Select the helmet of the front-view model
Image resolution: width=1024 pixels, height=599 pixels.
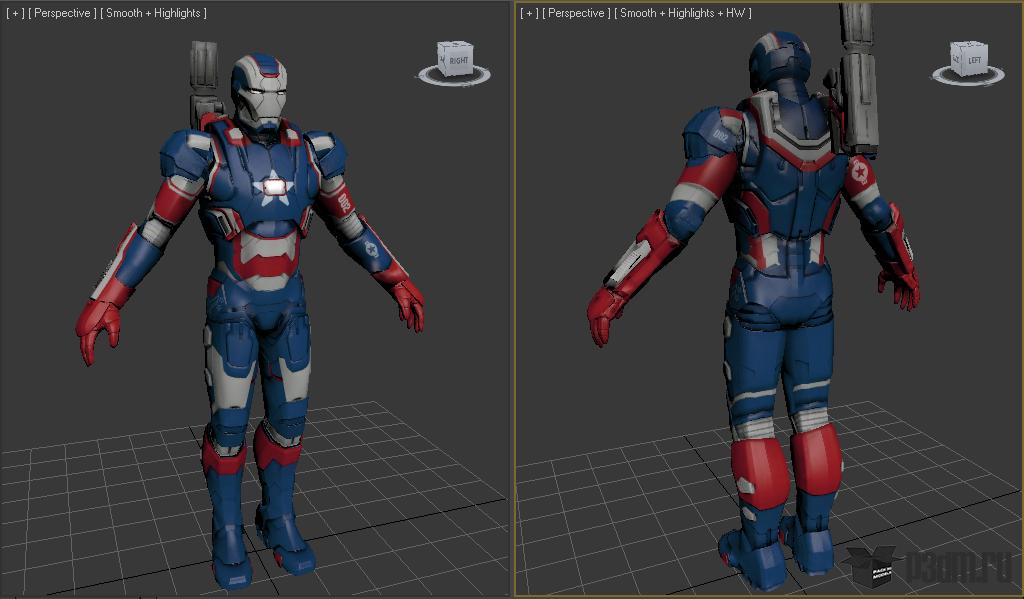point(259,91)
